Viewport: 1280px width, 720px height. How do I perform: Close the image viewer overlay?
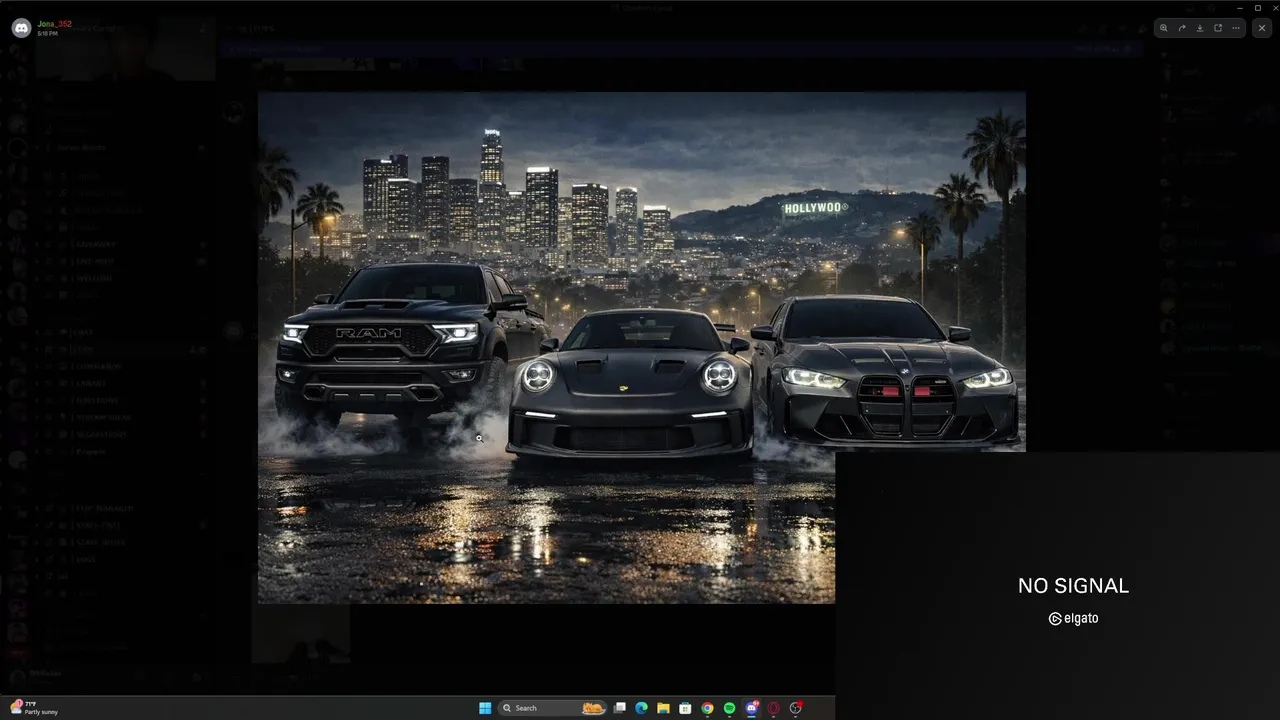[x=1262, y=28]
